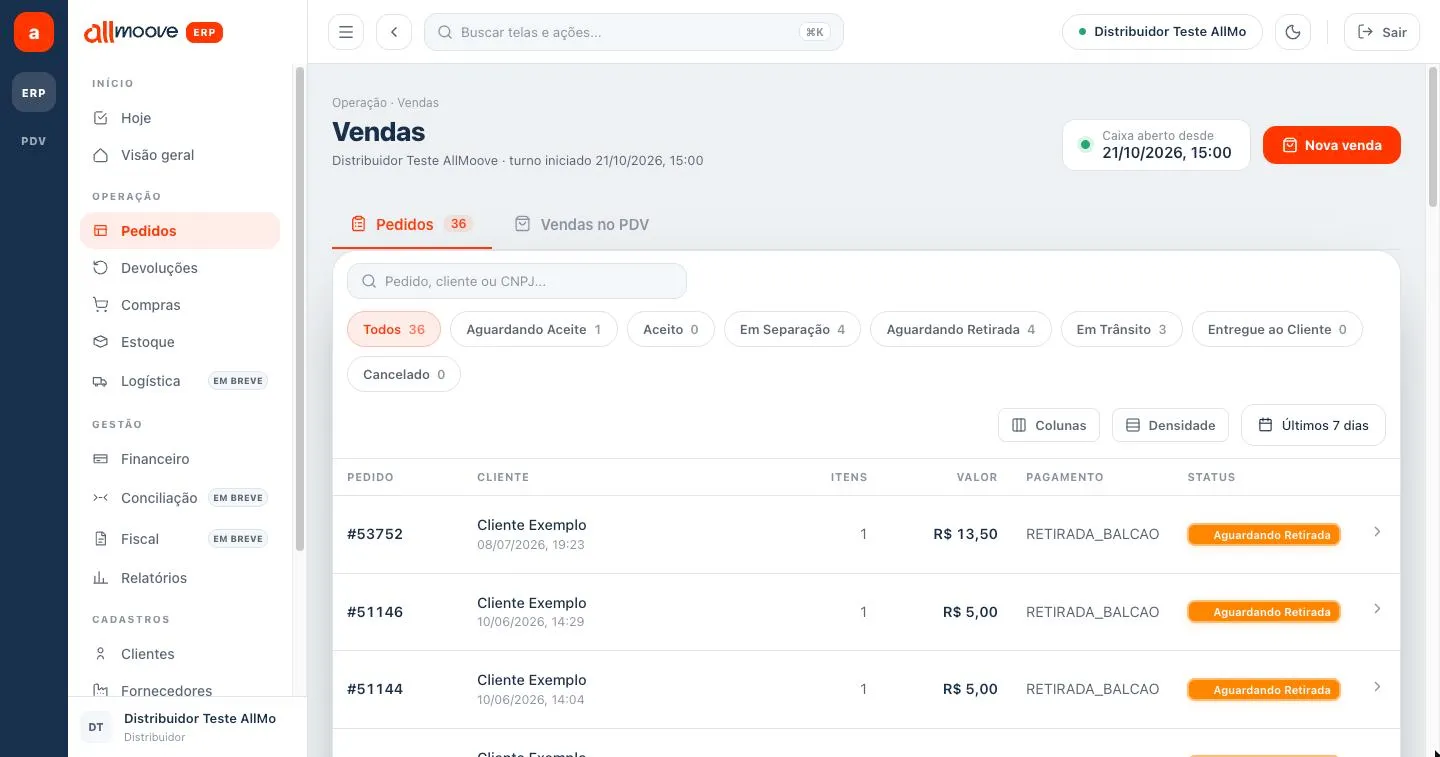
Task: Open Financeiro in sidebar
Action: tap(180, 459)
